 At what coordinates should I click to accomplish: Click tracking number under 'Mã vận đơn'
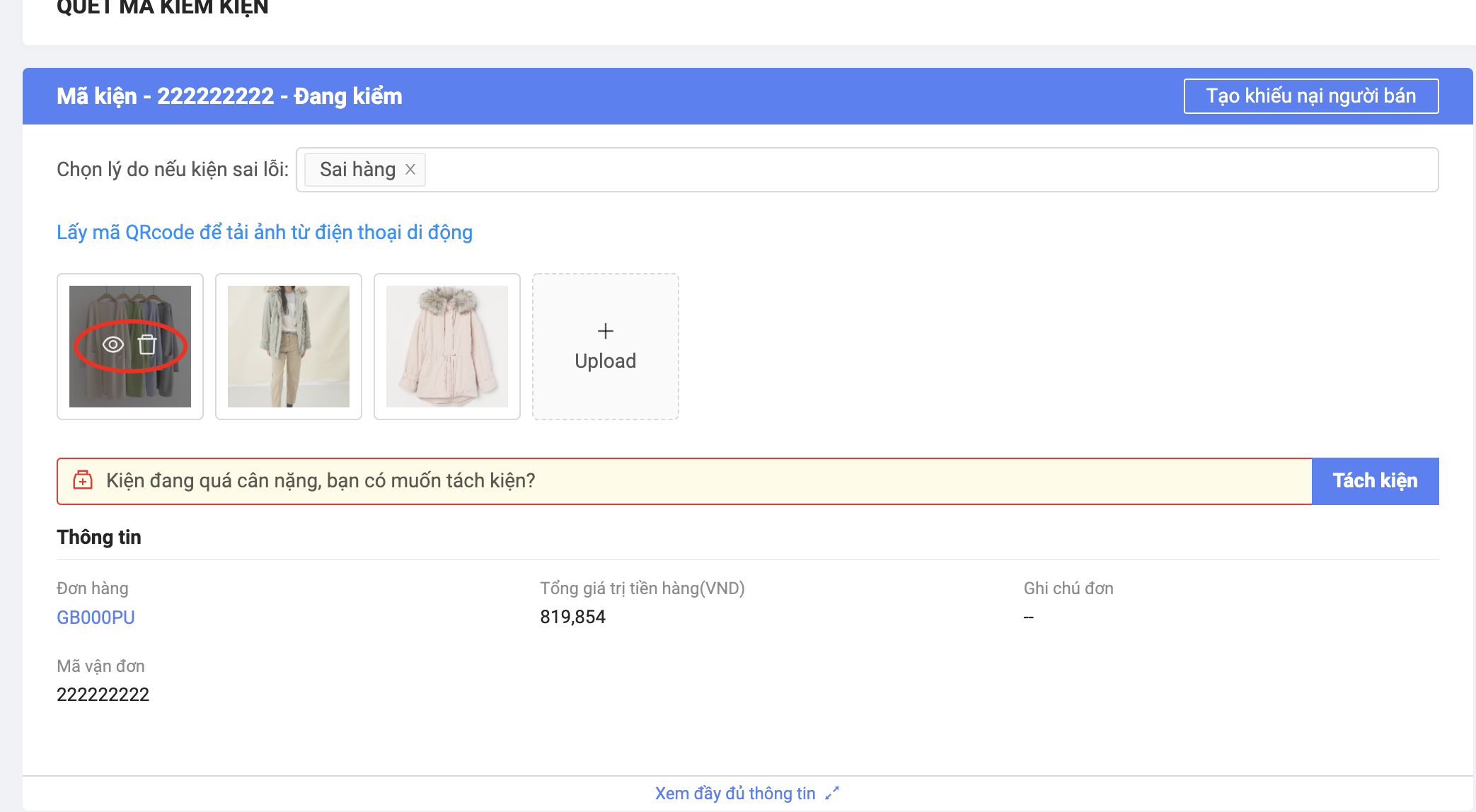103,695
